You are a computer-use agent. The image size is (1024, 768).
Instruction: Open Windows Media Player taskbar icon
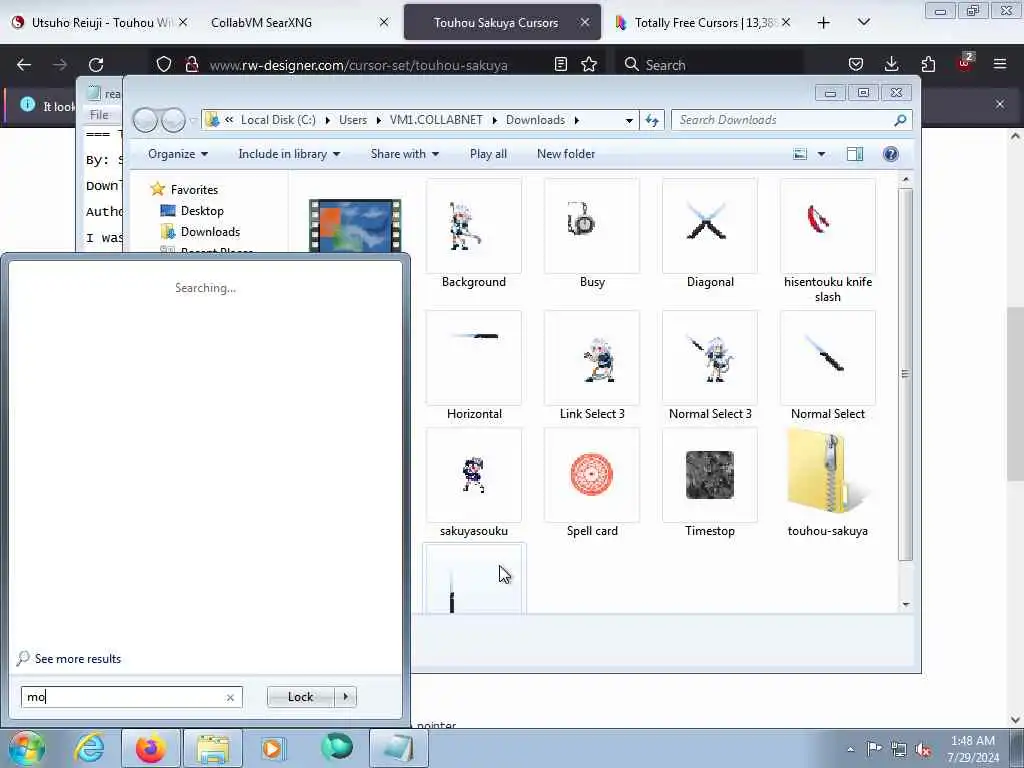click(x=273, y=748)
